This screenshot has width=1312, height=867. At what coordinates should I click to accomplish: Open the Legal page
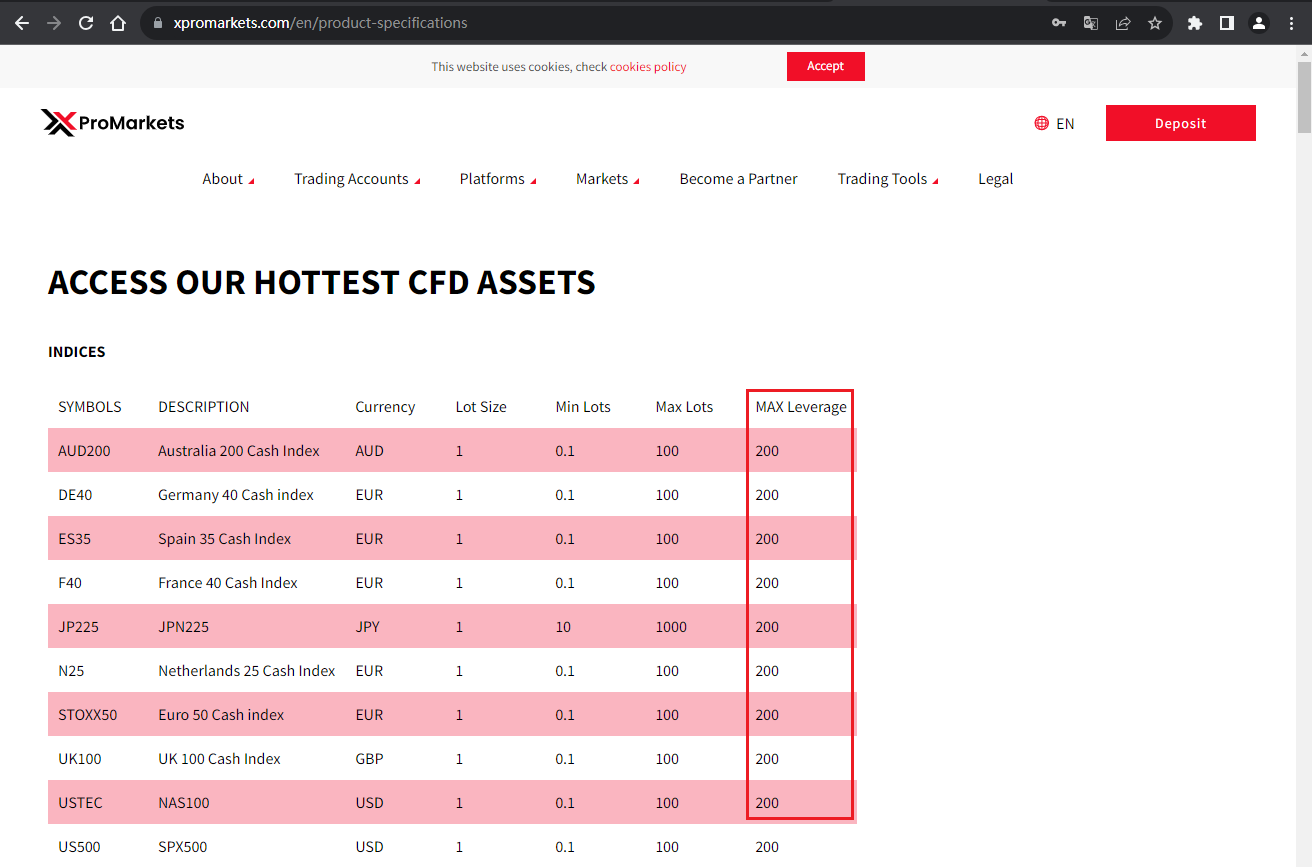[996, 179]
